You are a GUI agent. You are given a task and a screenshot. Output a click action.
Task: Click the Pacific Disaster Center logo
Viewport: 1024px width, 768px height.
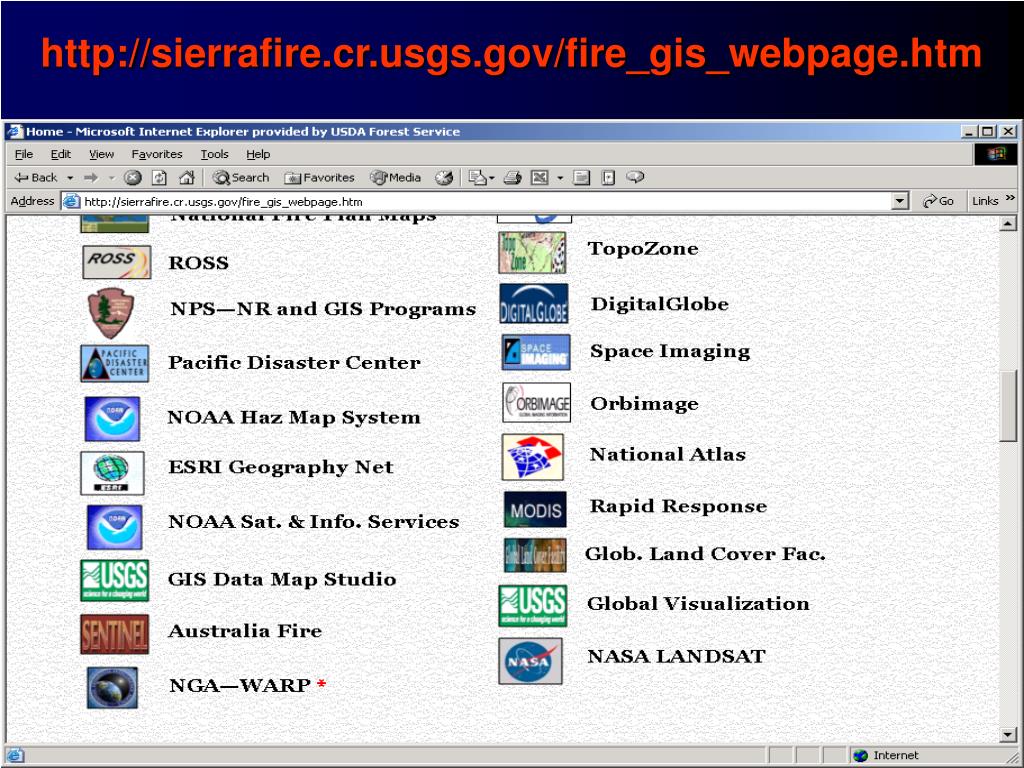pyautogui.click(x=114, y=363)
